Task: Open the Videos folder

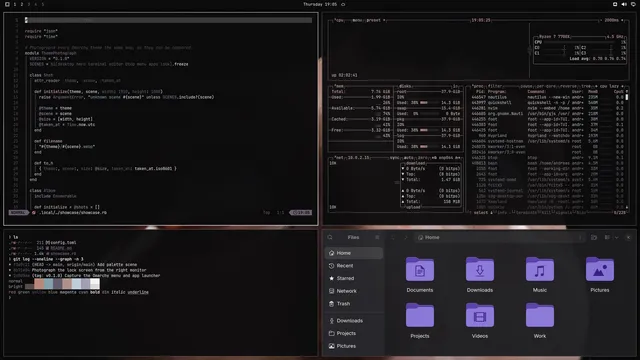Action: point(480,320)
